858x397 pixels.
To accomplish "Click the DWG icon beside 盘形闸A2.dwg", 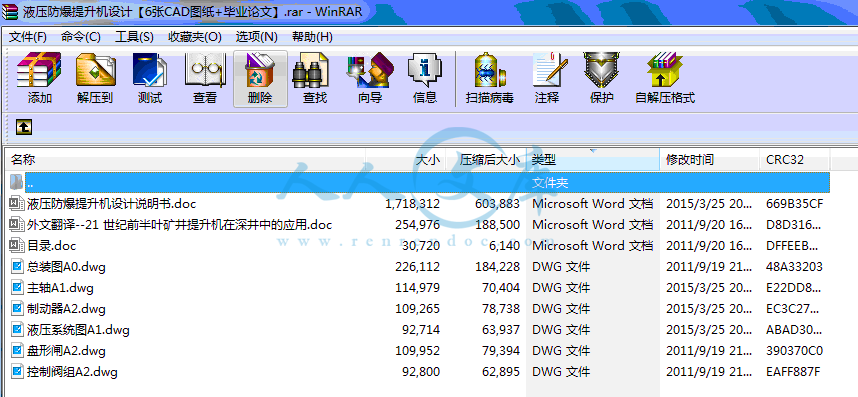I will pyautogui.click(x=18, y=351).
